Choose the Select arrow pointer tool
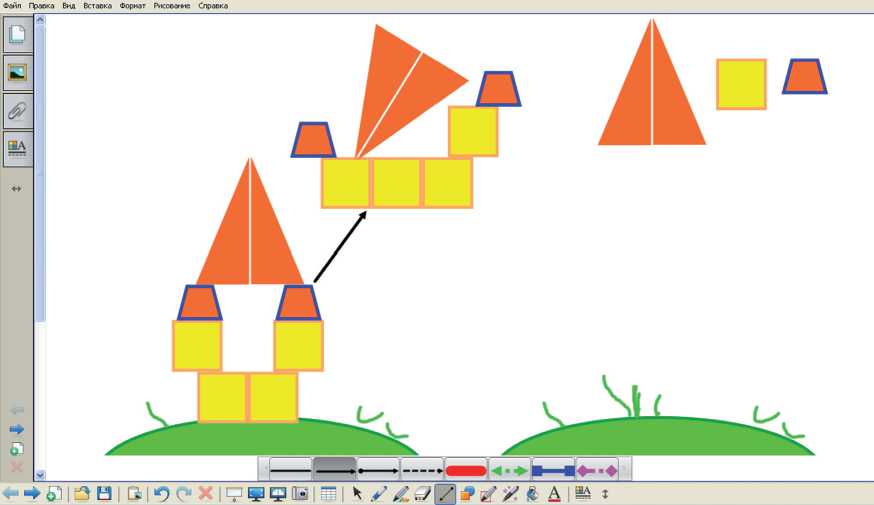Screen dimensions: 874x505 pos(357,494)
